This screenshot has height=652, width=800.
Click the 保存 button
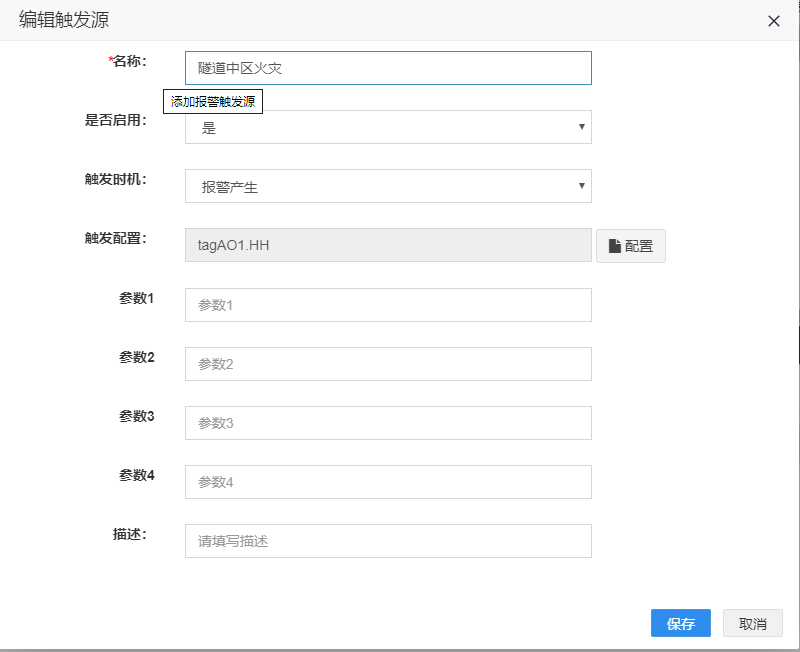(x=681, y=623)
